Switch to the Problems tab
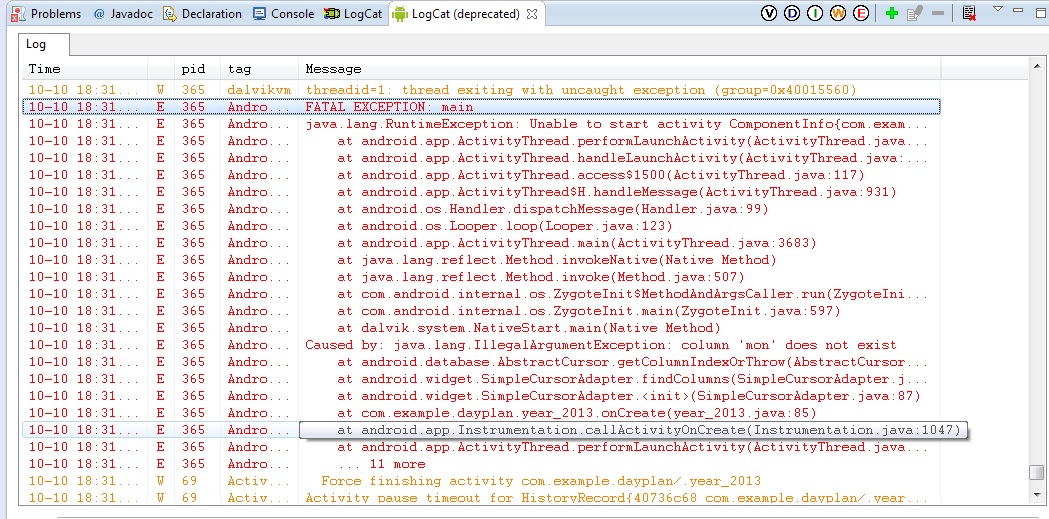The width and height of the screenshot is (1049, 519). pyautogui.click(x=47, y=13)
